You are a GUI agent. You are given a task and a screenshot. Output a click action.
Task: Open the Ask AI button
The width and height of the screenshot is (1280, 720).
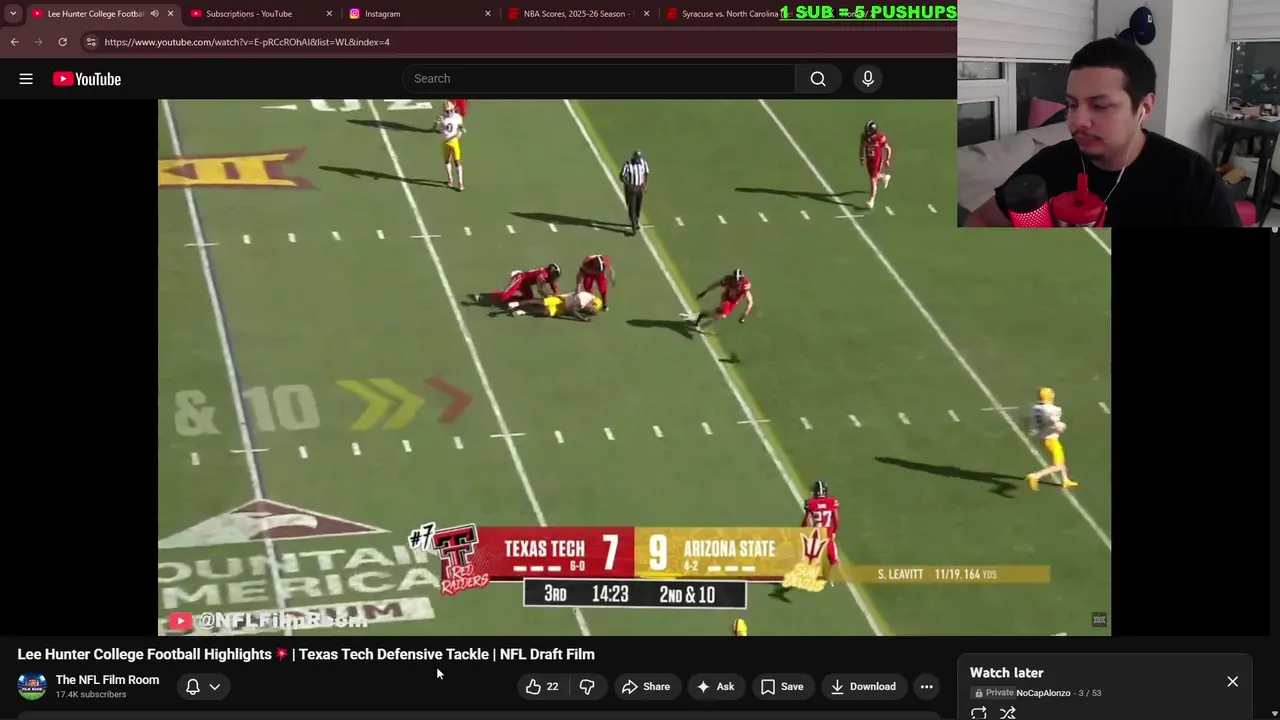(715, 687)
